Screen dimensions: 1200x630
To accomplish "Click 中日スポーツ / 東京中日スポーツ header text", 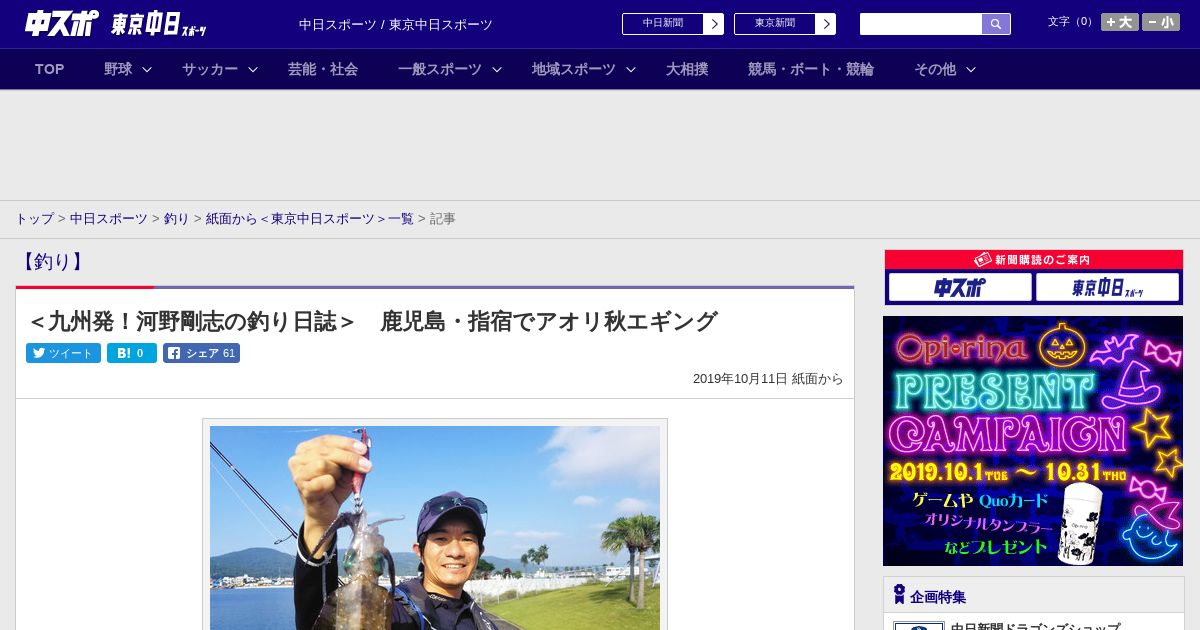I will tap(396, 24).
